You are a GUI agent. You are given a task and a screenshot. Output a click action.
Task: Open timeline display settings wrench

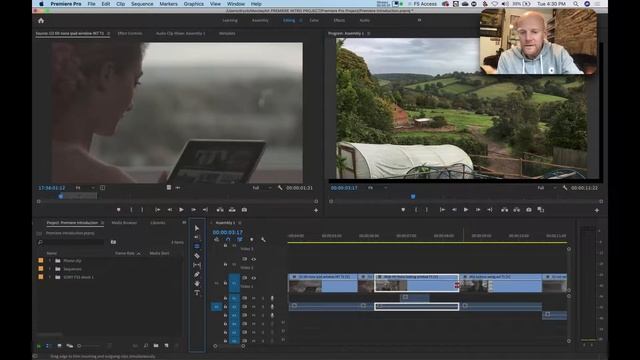pos(263,240)
